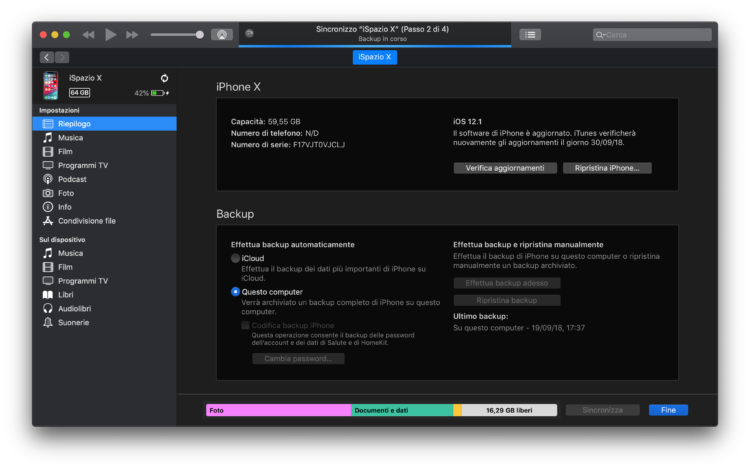
Task: Click the 16,29 GB liberi free space segment
Action: [509, 410]
